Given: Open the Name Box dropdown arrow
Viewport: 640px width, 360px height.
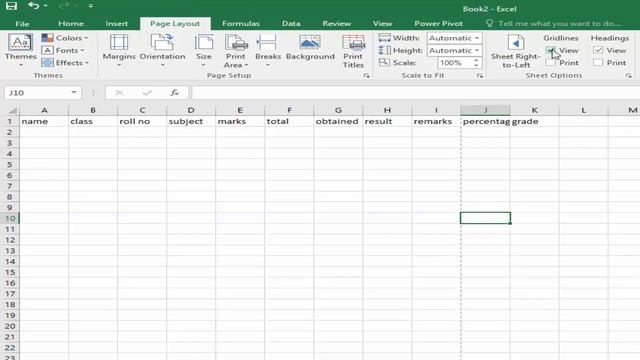Looking at the screenshot, I should coord(74,93).
